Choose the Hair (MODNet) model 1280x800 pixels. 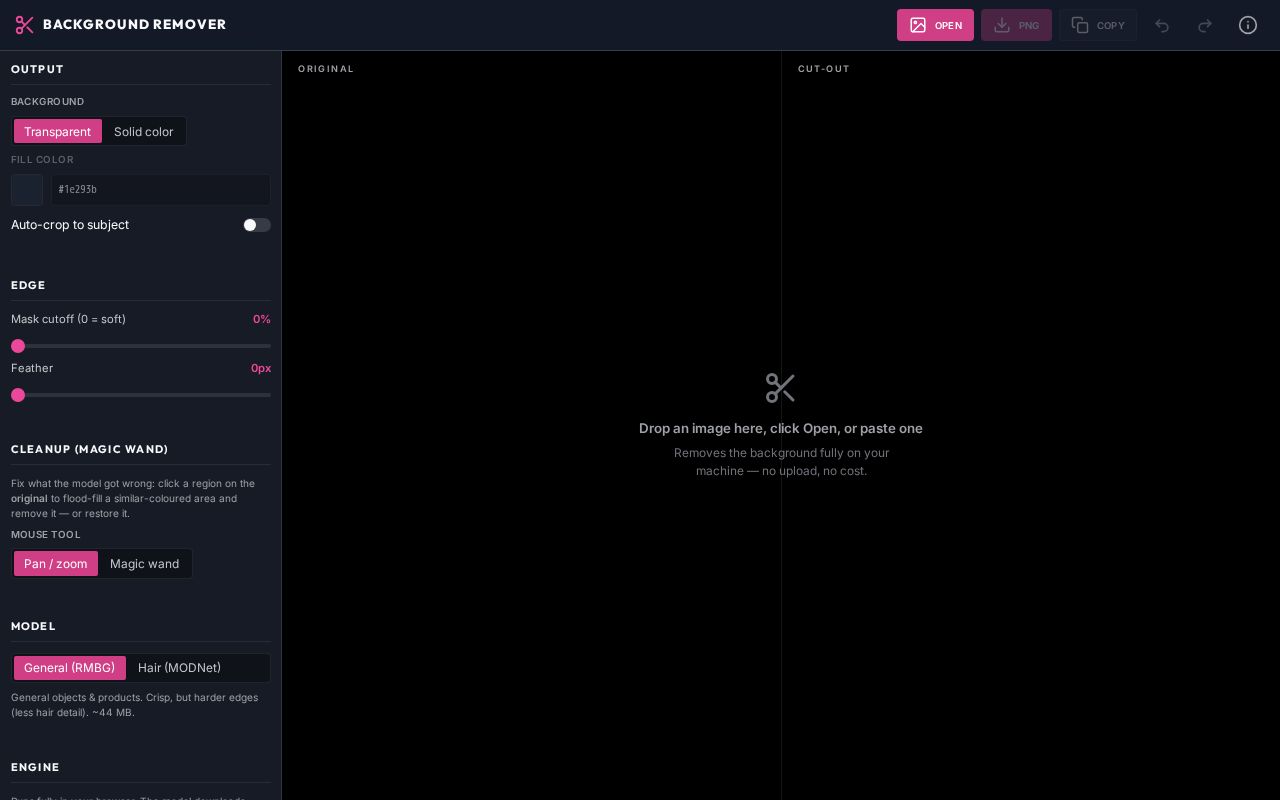(179, 667)
